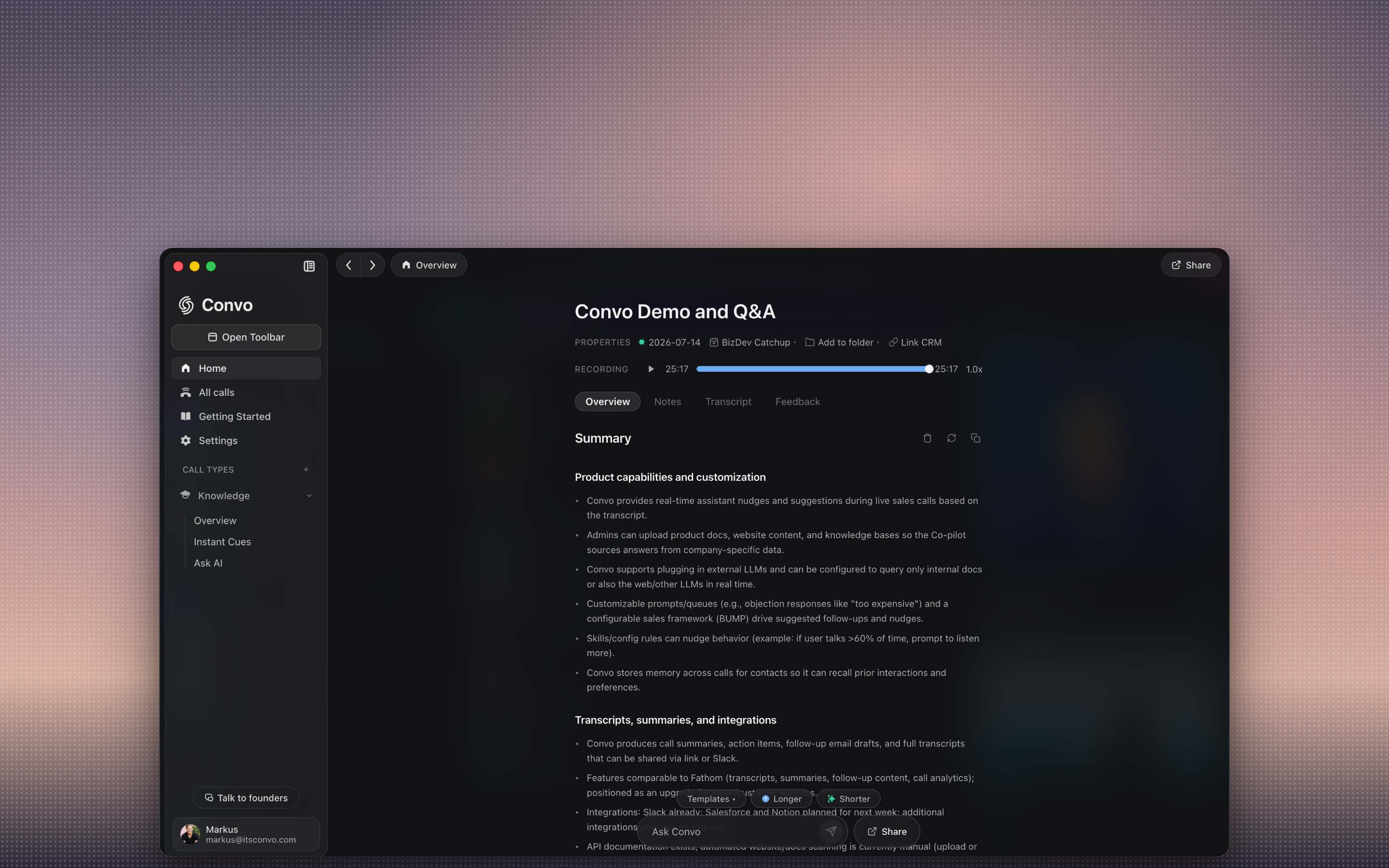
Task: Select Instant Cues under Knowledge
Action: click(222, 542)
